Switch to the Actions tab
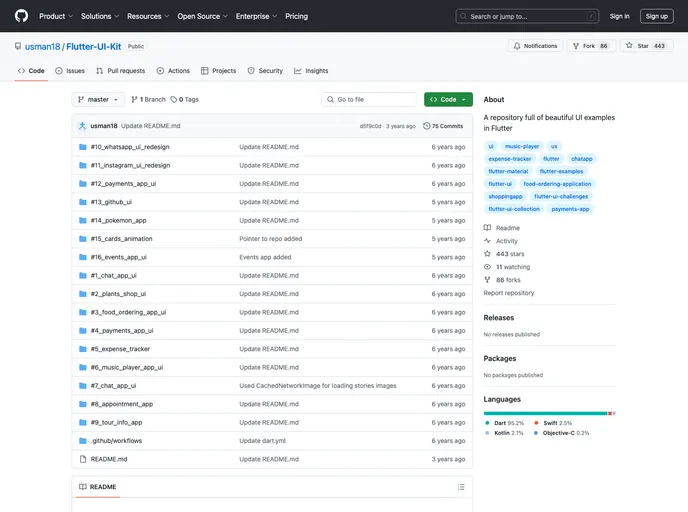The height and width of the screenshot is (512, 688). click(x=173, y=71)
